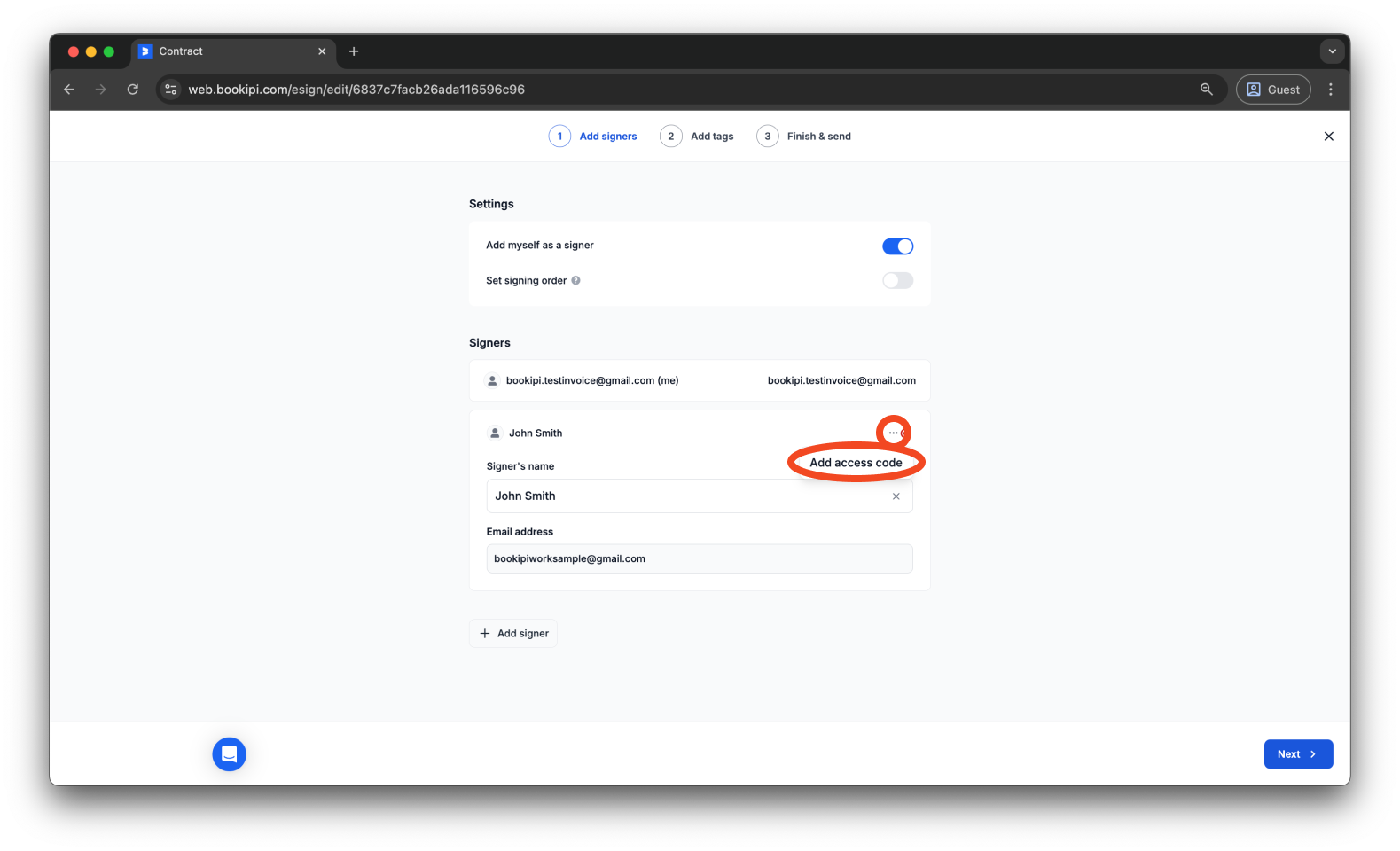Go forward in browser history
1400x851 pixels.
[x=101, y=90]
